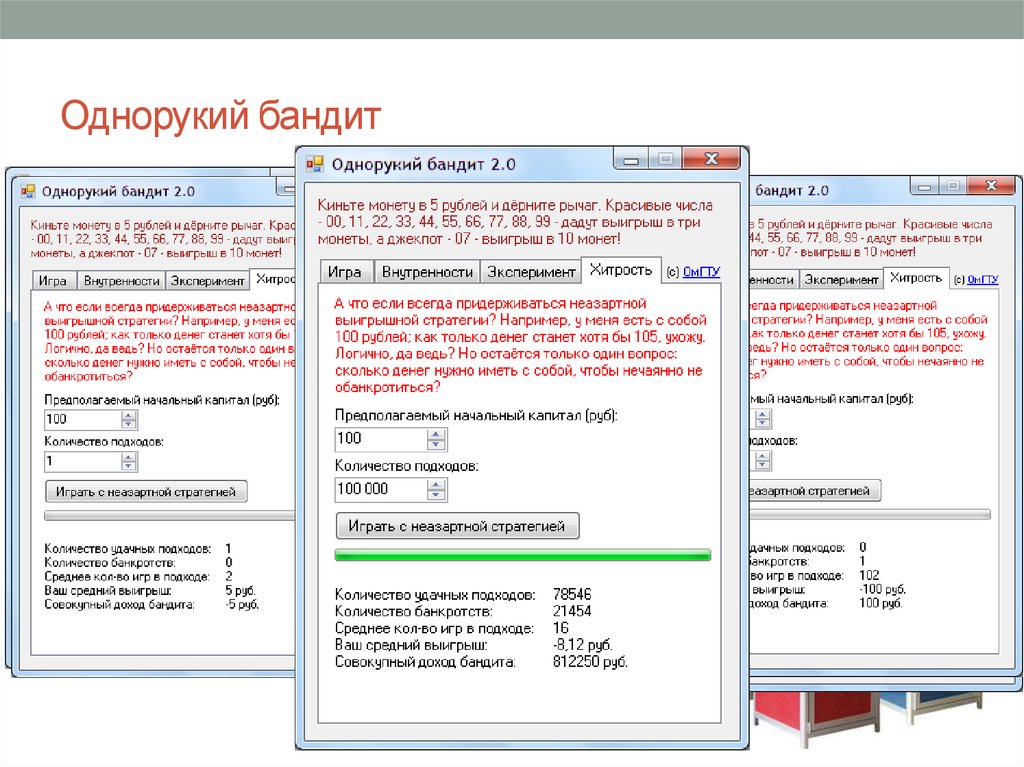Image resolution: width=1024 pixels, height=767 pixels.
Task: Click the app icon in the left background window
Action: click(28, 190)
